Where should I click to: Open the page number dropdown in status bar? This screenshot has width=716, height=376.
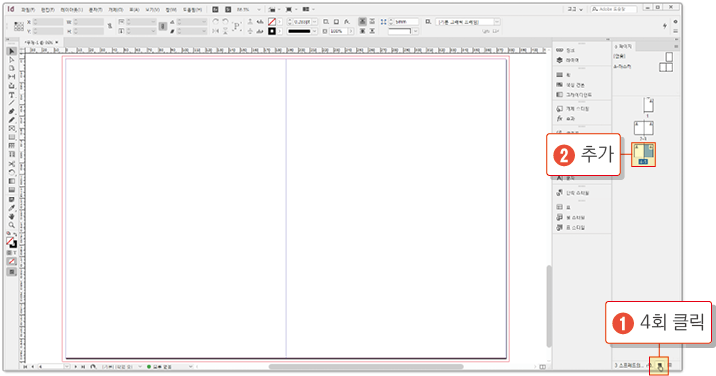(x=67, y=366)
